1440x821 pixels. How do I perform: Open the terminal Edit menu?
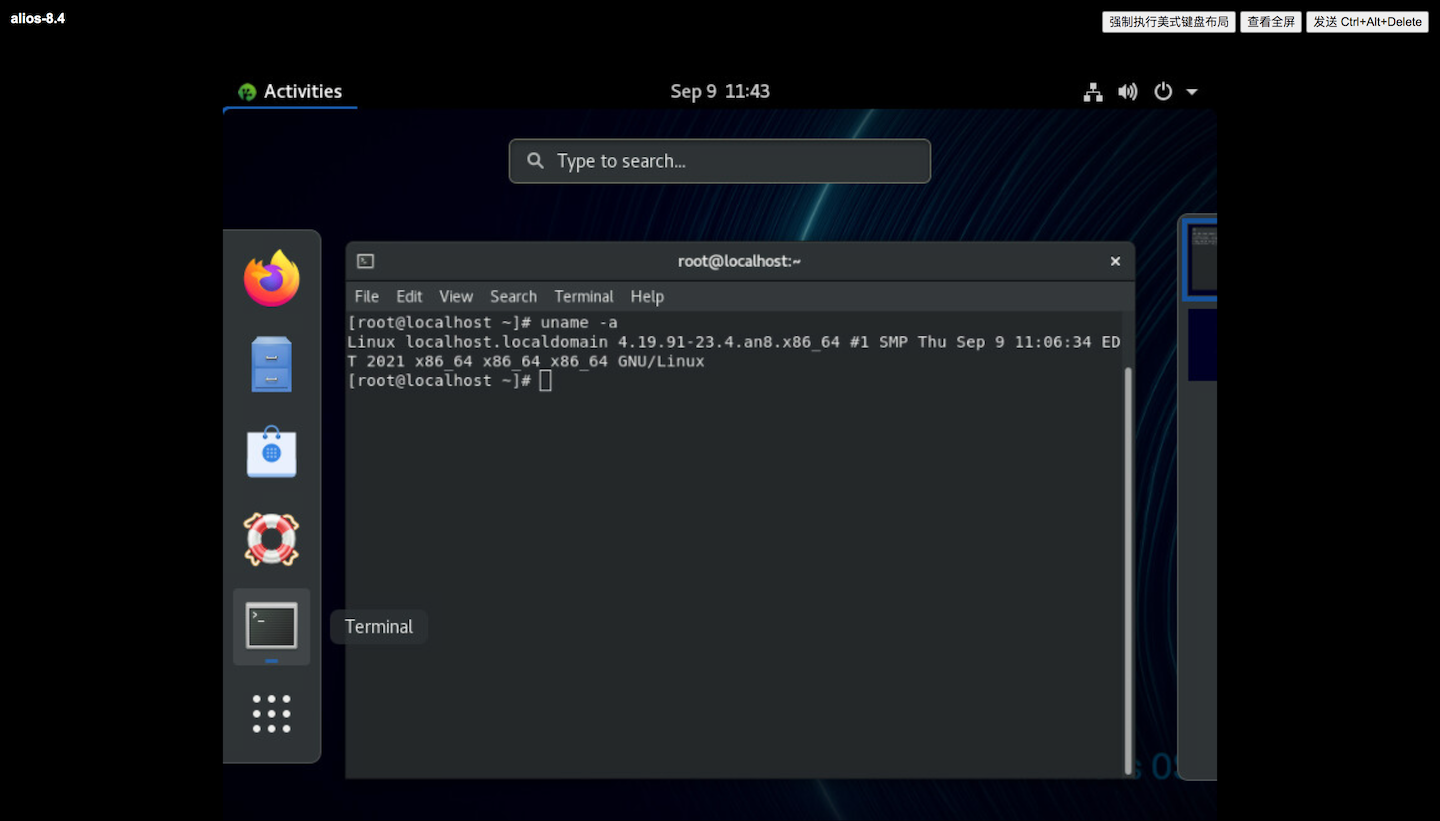[x=409, y=296]
